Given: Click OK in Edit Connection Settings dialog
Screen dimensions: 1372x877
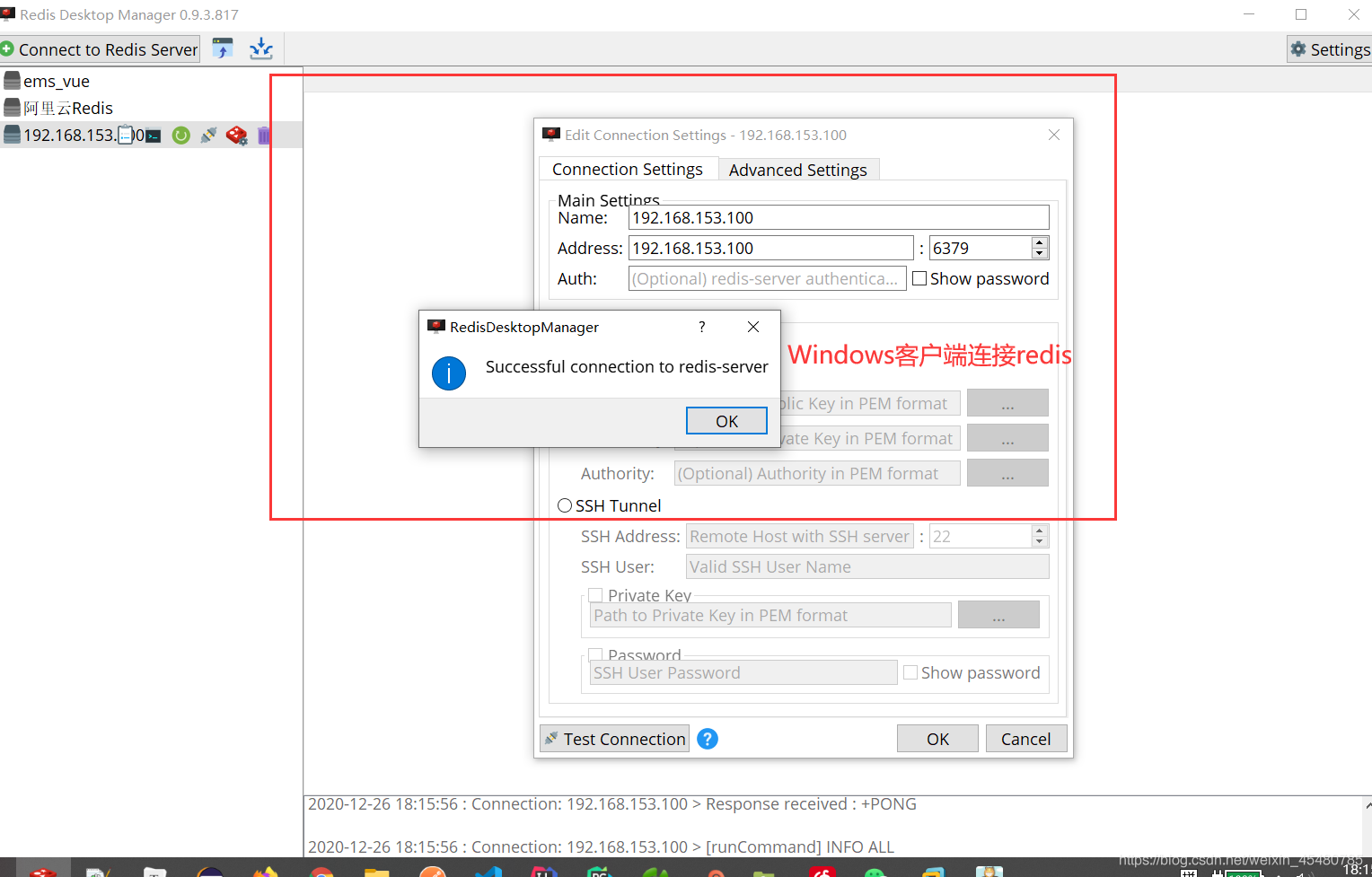Looking at the screenshot, I should (937, 739).
